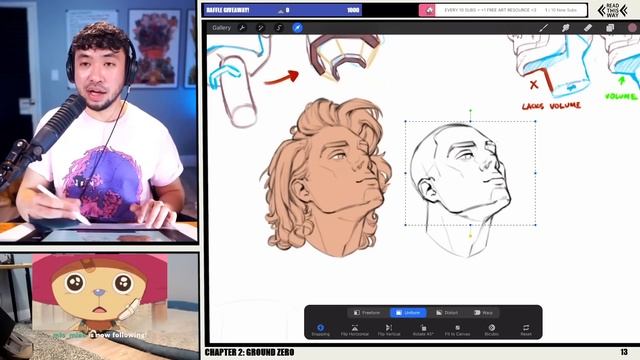Click the 'Chapter 2: Ground Zero' caption
Image resolution: width=640 pixels, height=360 pixels.
tap(249, 352)
